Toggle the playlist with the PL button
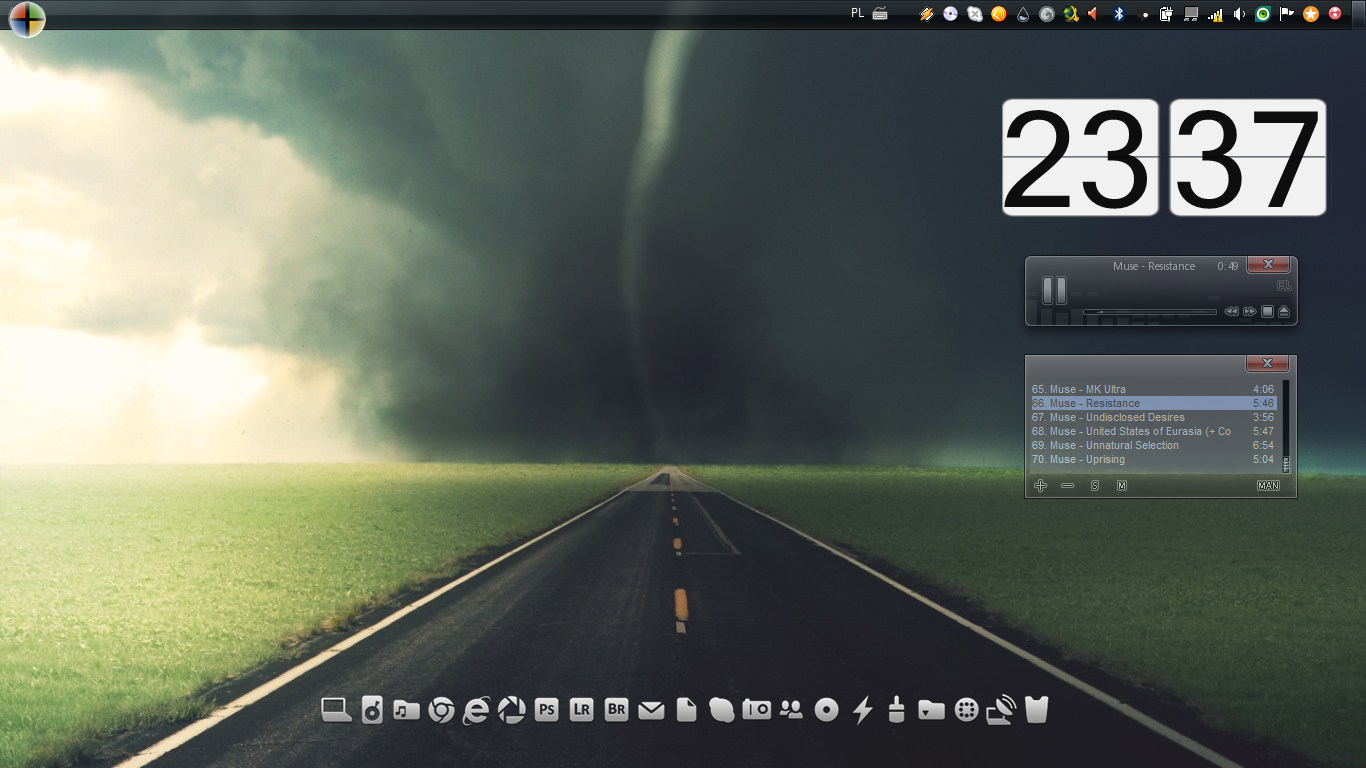 [x=1284, y=286]
